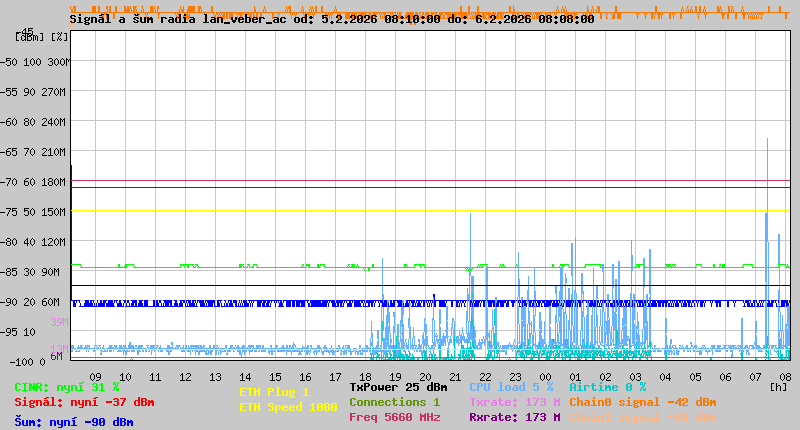This screenshot has height=430, width=800.
Task: Click the CPU load legend label
Action: tap(511, 387)
